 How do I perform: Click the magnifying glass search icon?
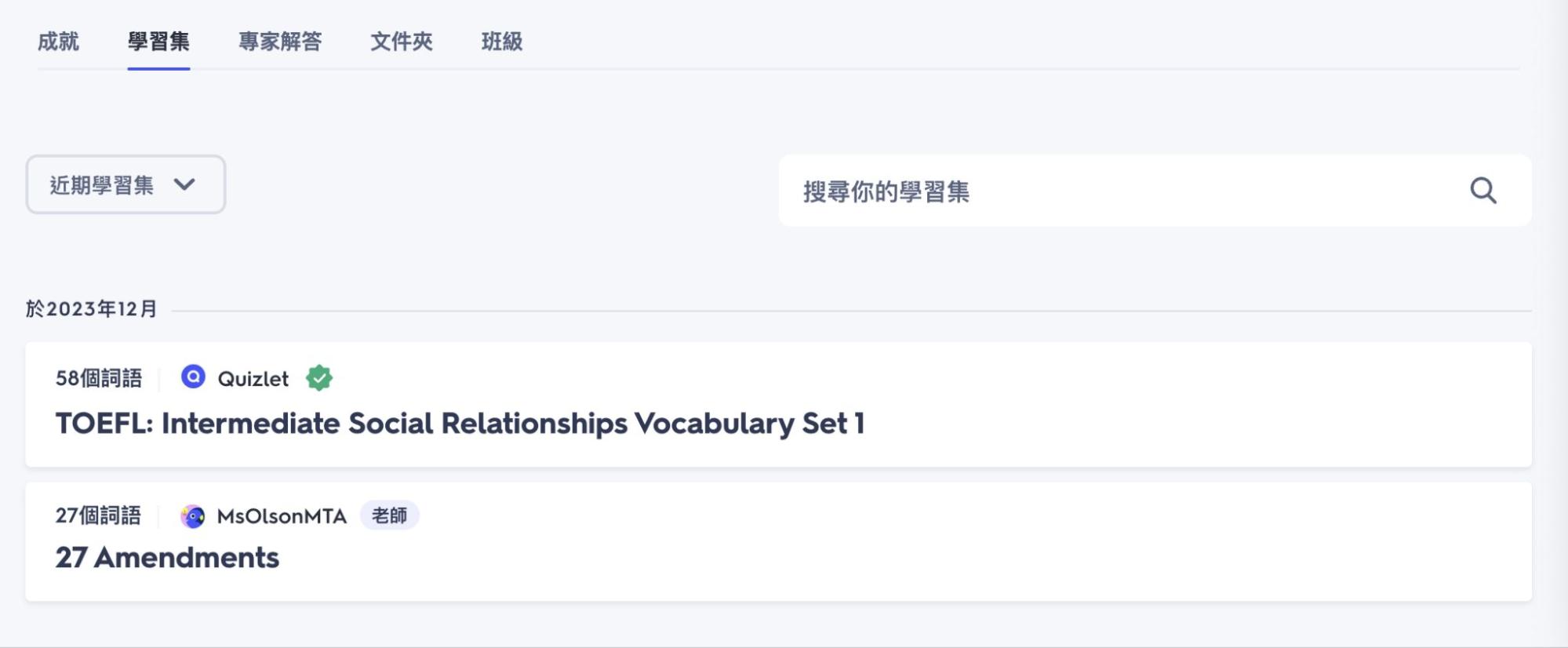[1483, 189]
